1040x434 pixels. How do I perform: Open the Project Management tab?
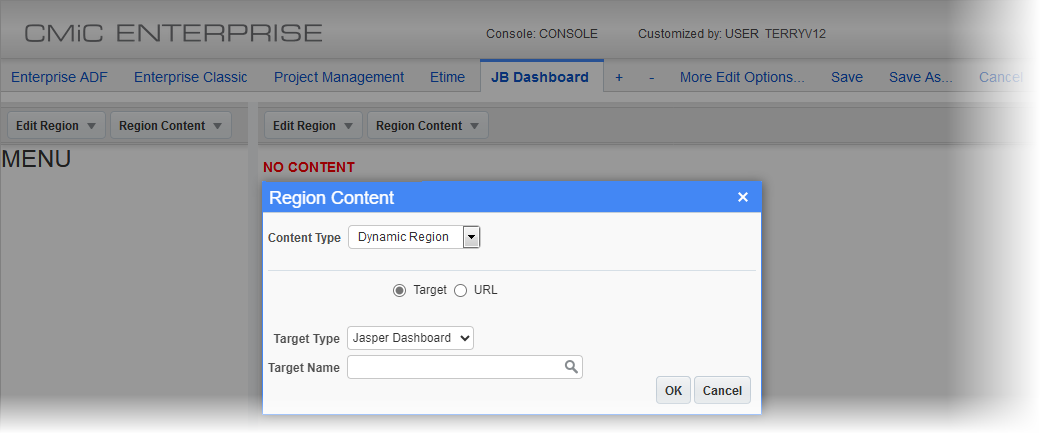(339, 77)
